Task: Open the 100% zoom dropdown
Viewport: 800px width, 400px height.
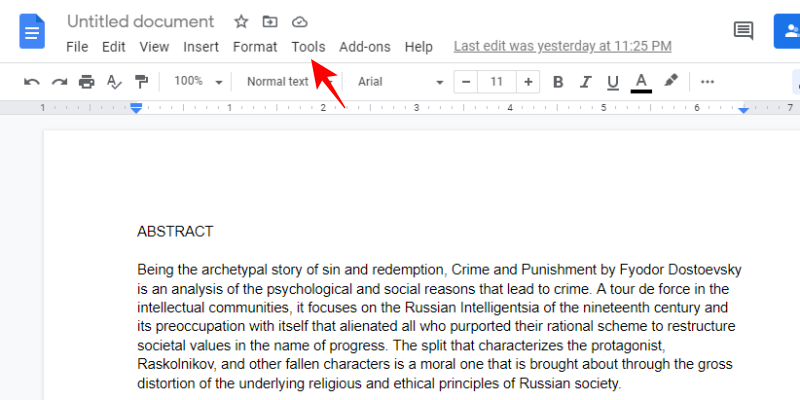Action: click(x=195, y=82)
